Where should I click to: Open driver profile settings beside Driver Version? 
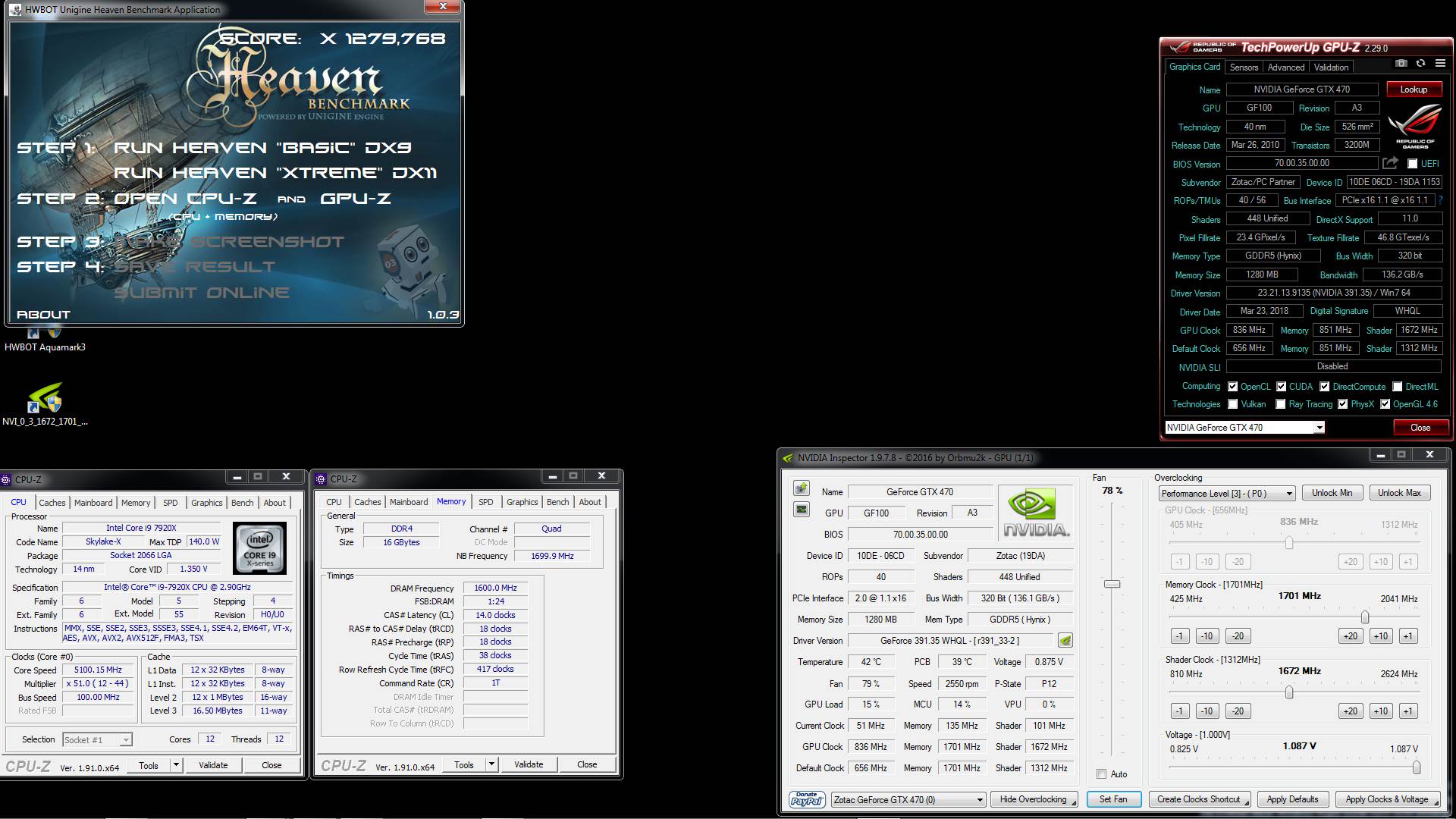click(1065, 641)
